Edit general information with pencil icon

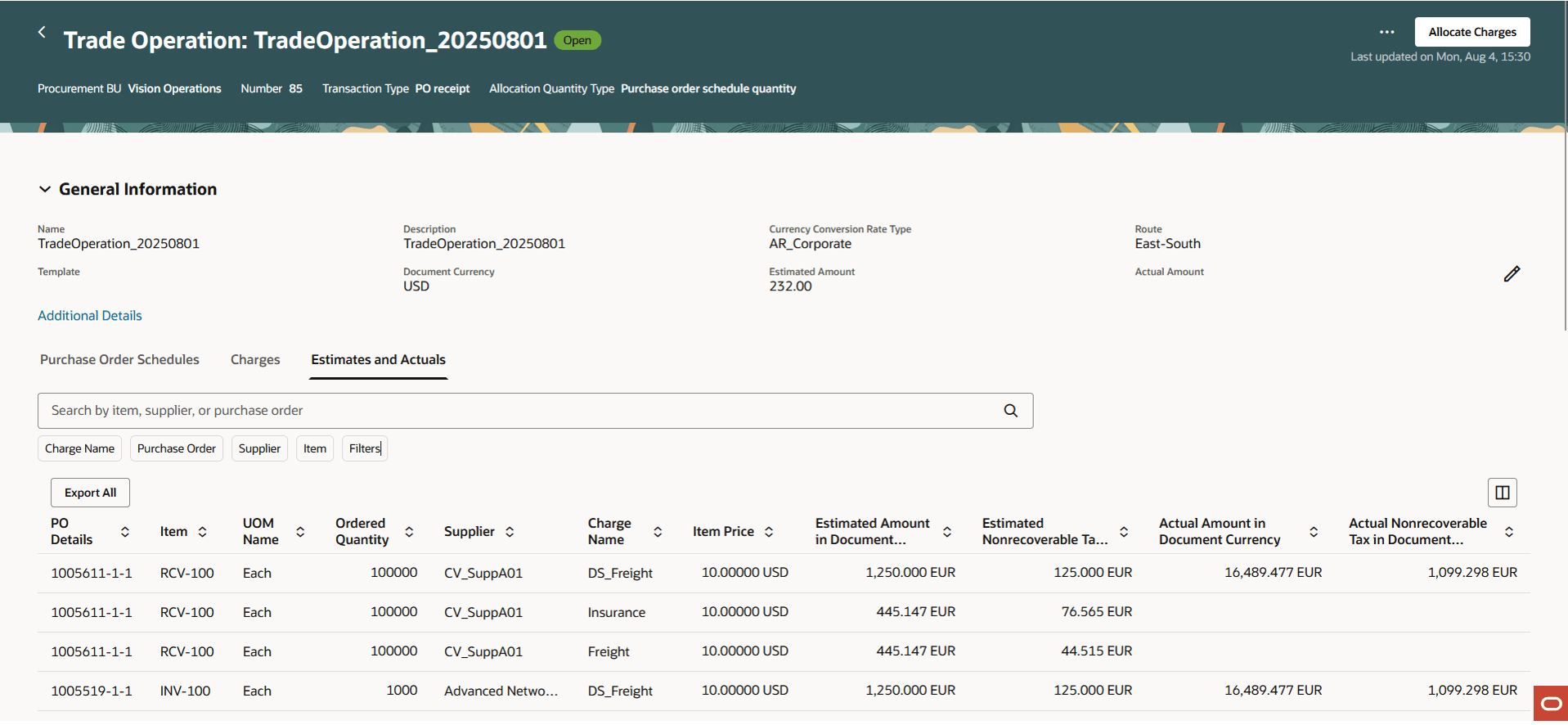[x=1512, y=274]
